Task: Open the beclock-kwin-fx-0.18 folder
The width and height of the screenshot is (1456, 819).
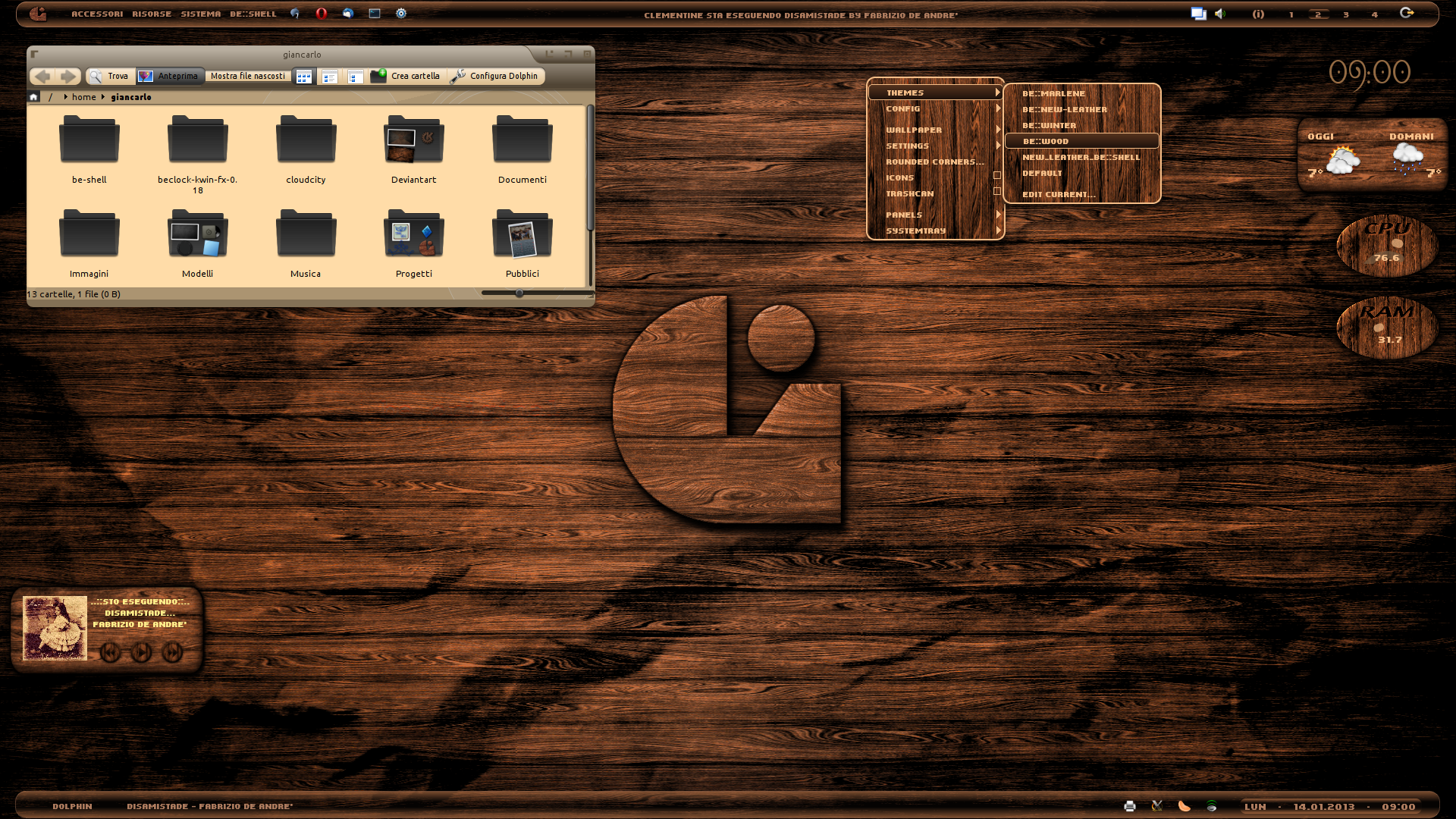Action: (198, 155)
